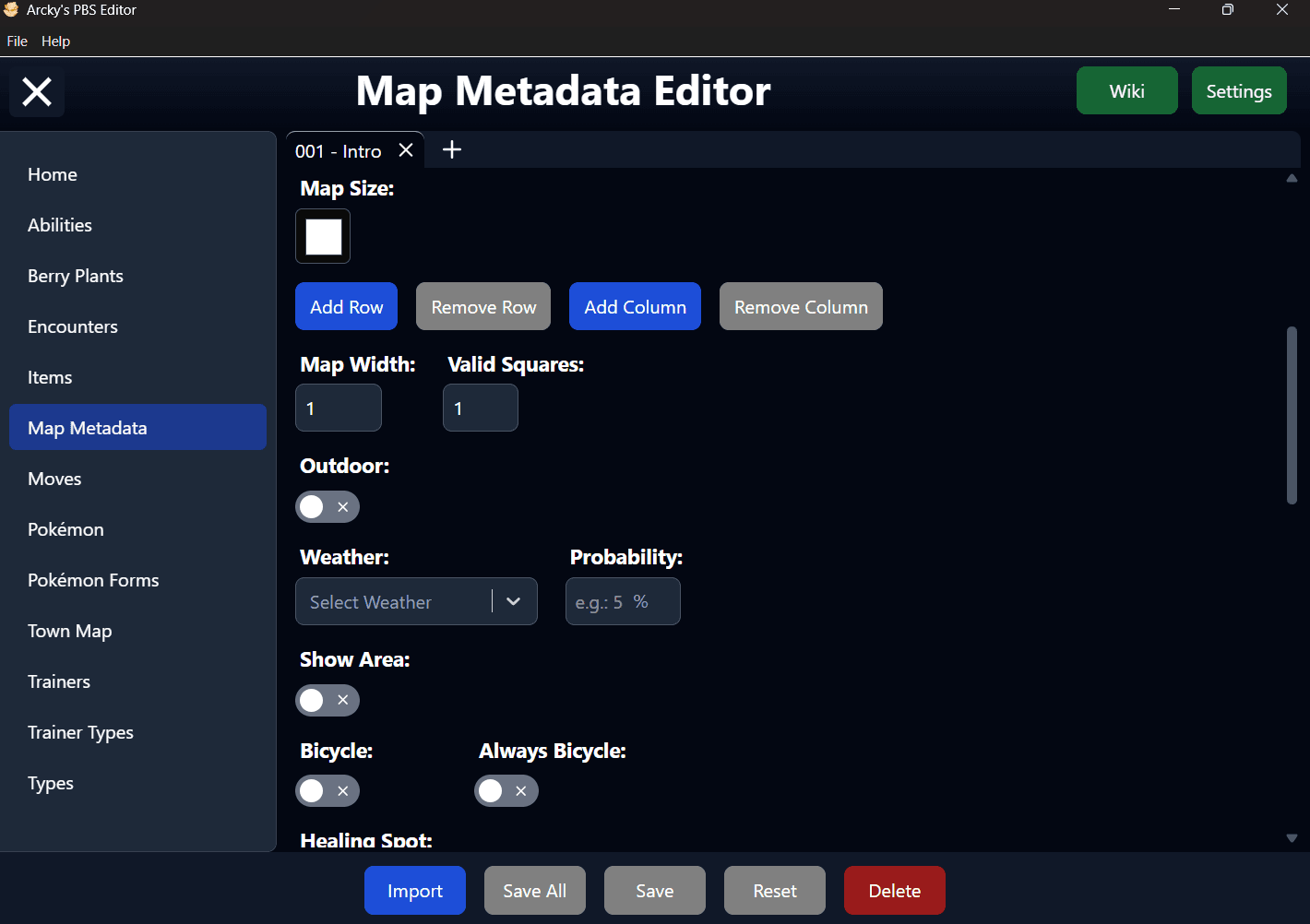1310x924 pixels.
Task: Click the white map size square
Action: [323, 236]
